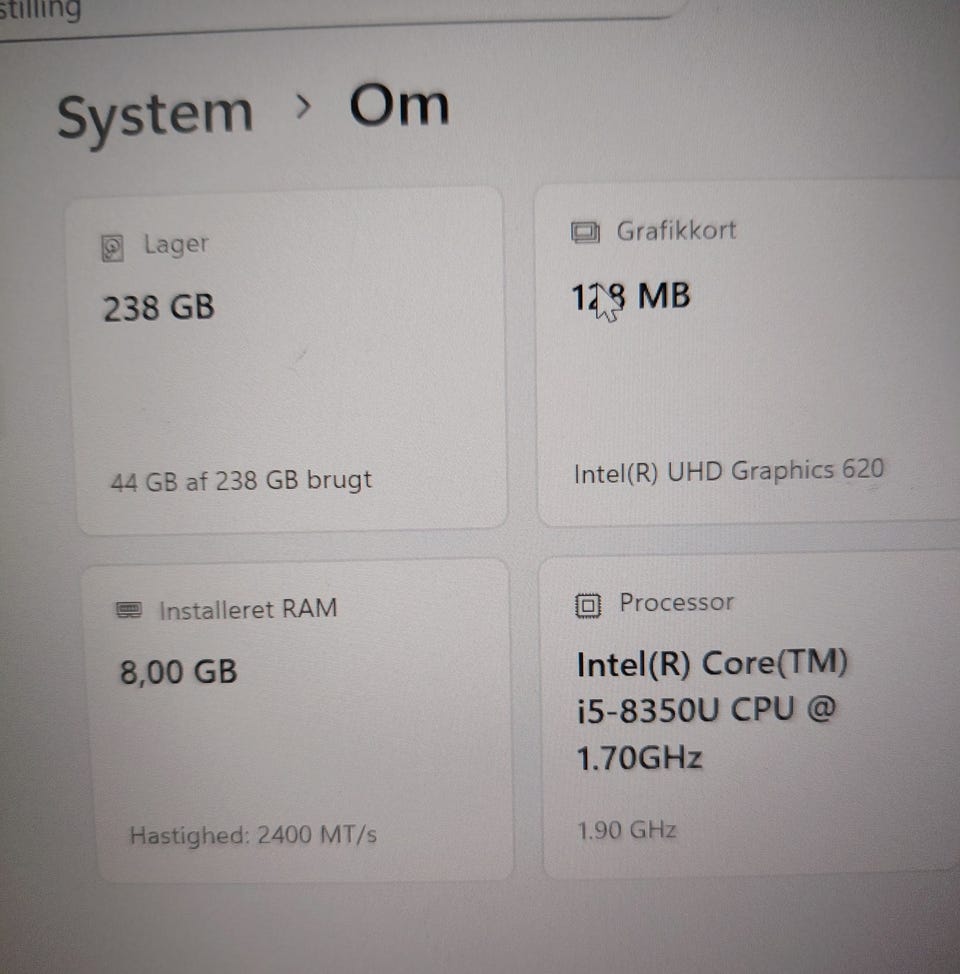Click the Lager storage disk icon
Viewport: 960px width, 974px height.
[x=112, y=248]
